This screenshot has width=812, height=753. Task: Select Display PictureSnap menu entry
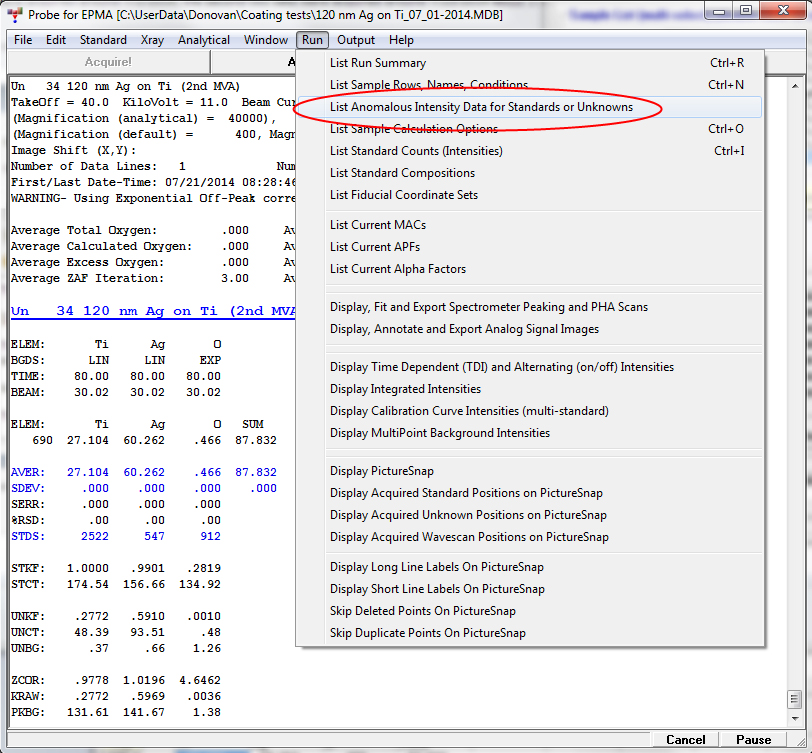pyautogui.click(x=382, y=471)
